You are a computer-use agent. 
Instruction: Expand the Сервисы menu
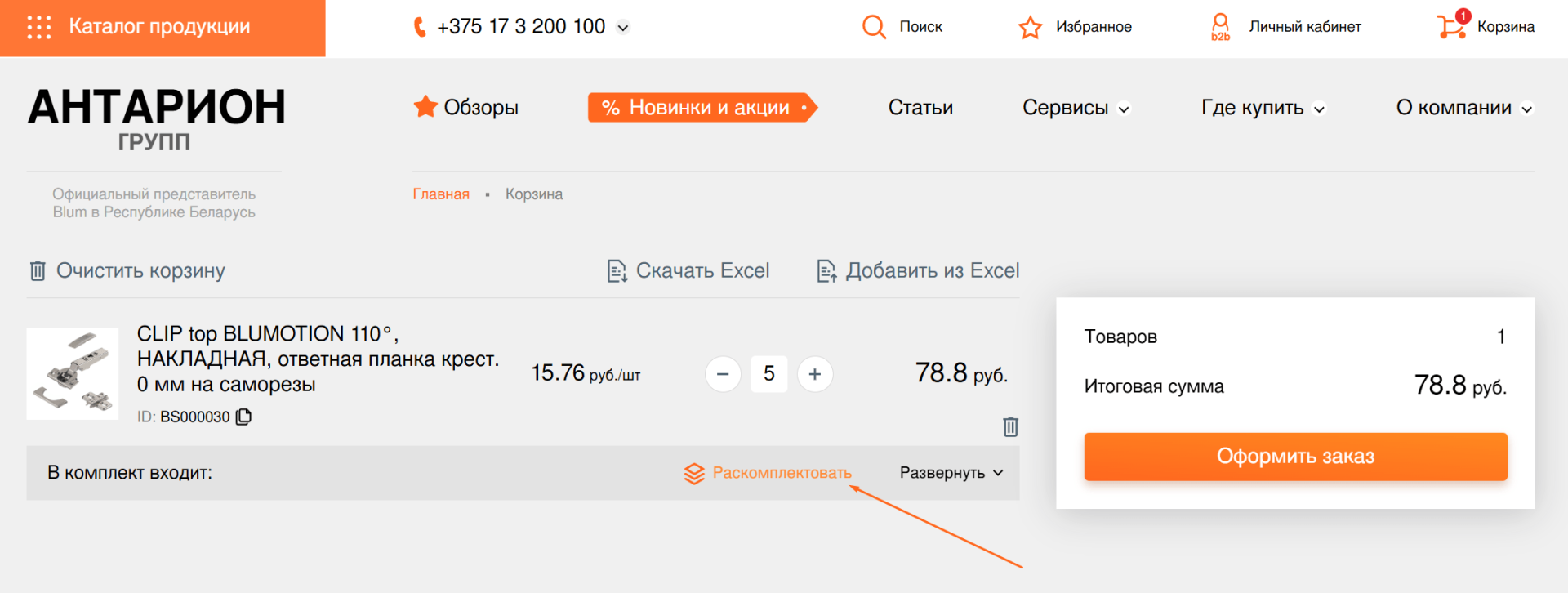1076,108
